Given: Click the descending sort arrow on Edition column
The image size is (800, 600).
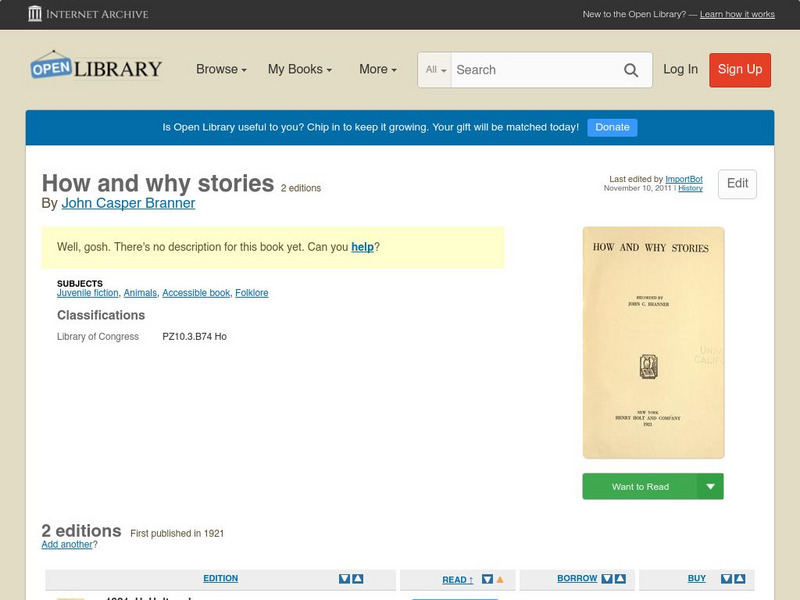Looking at the screenshot, I should (x=346, y=578).
